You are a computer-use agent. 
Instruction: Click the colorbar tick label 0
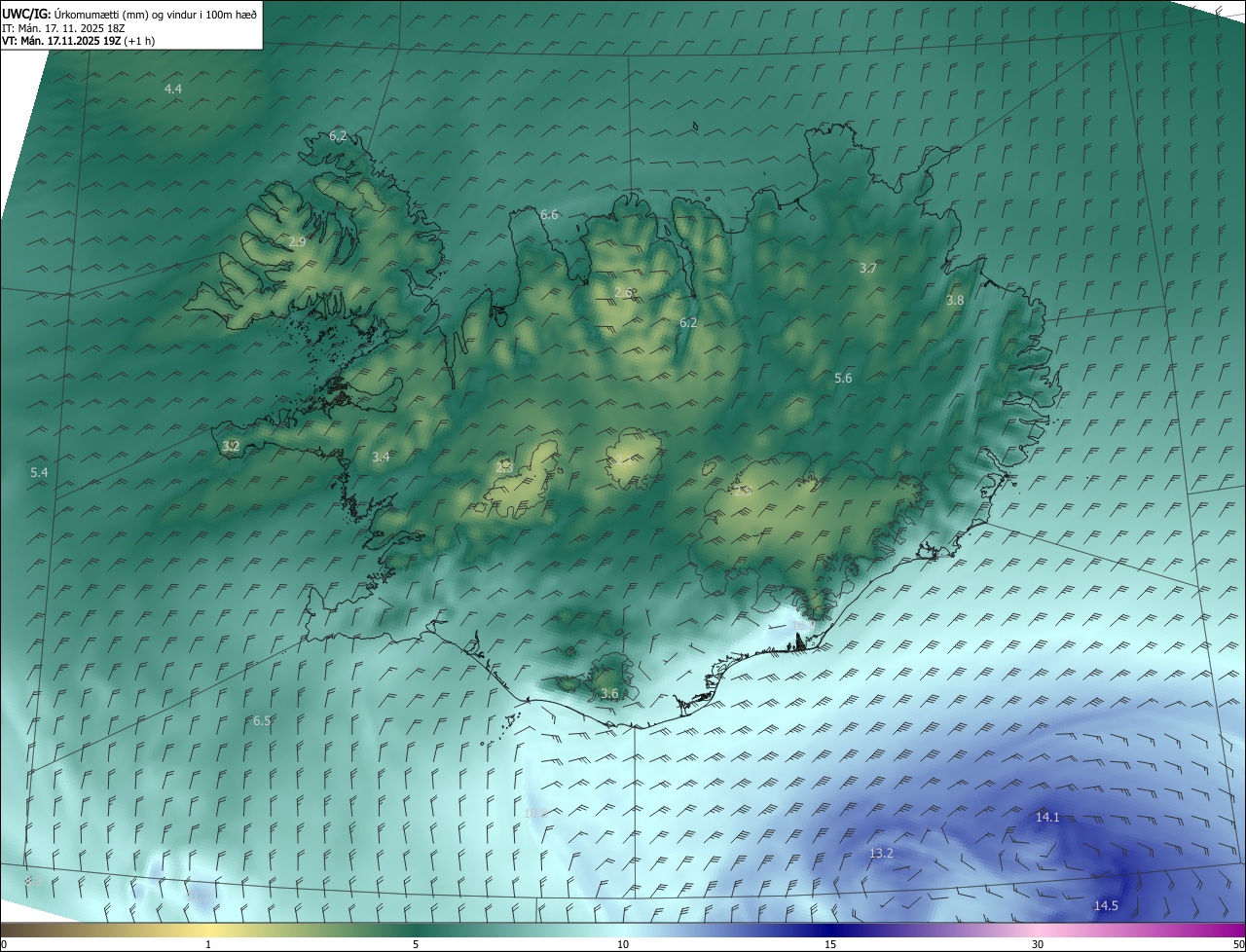[4, 944]
